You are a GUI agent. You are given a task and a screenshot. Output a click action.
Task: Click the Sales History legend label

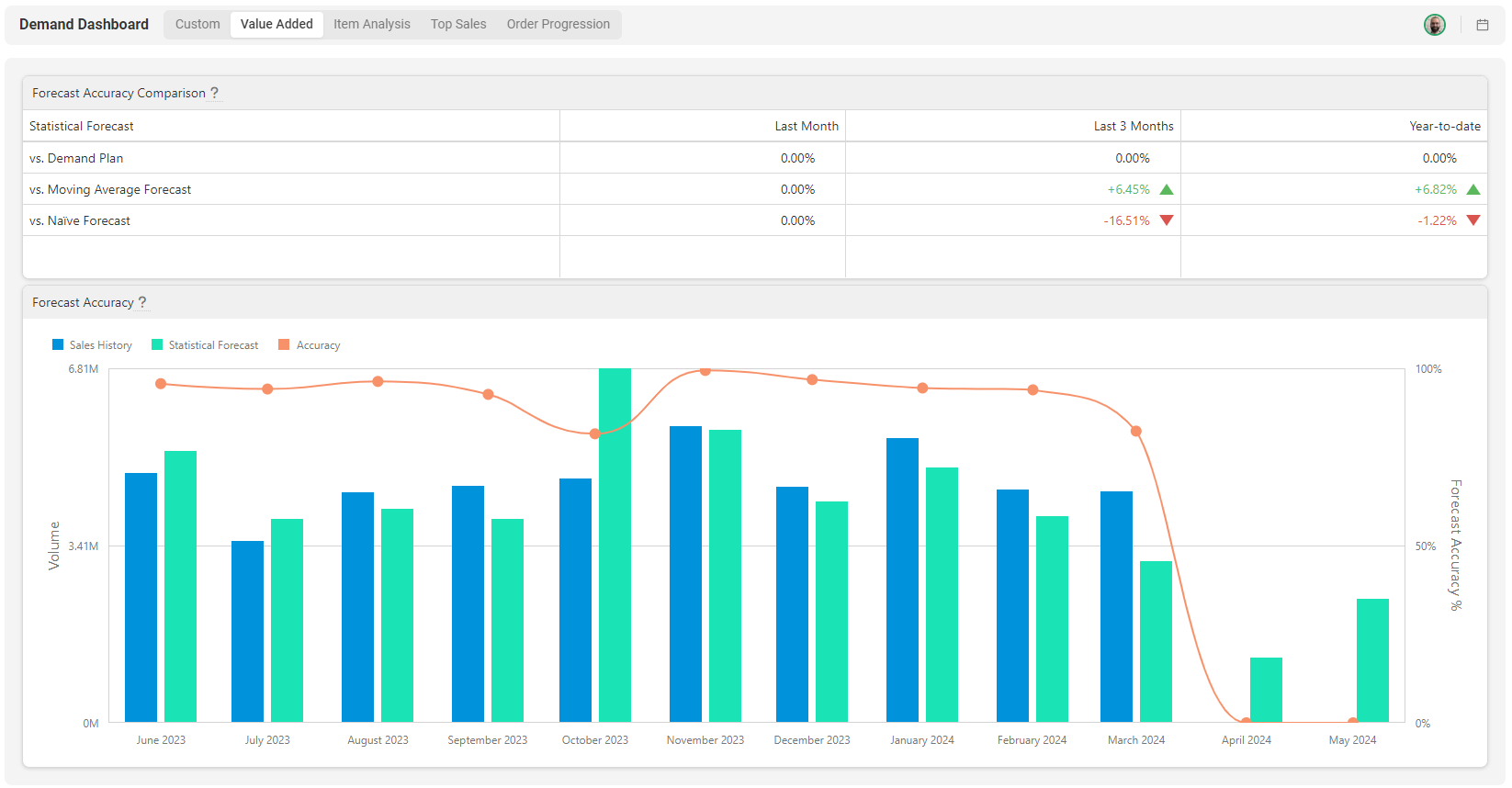[101, 345]
